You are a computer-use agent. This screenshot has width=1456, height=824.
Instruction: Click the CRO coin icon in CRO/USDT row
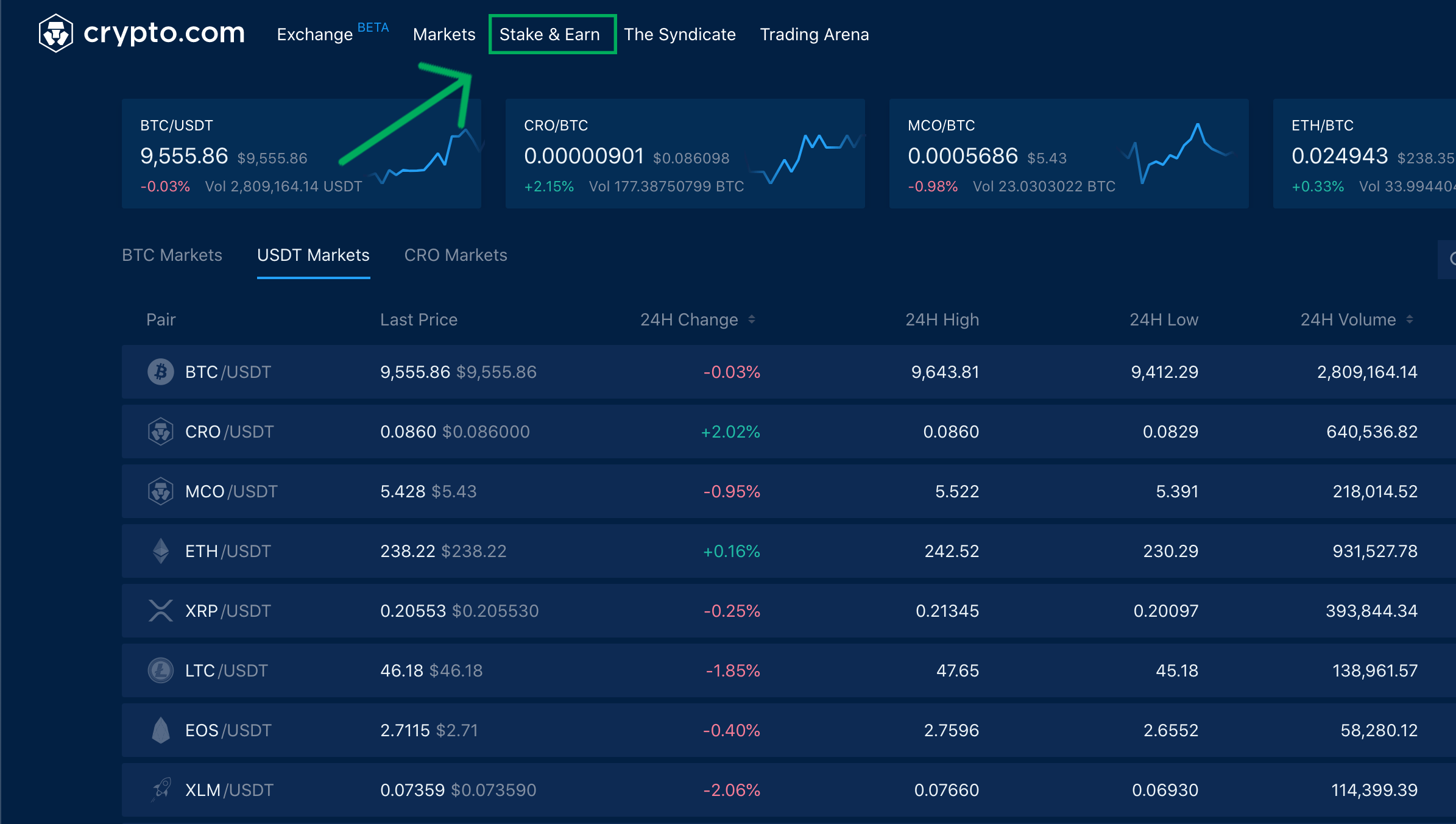tap(161, 432)
